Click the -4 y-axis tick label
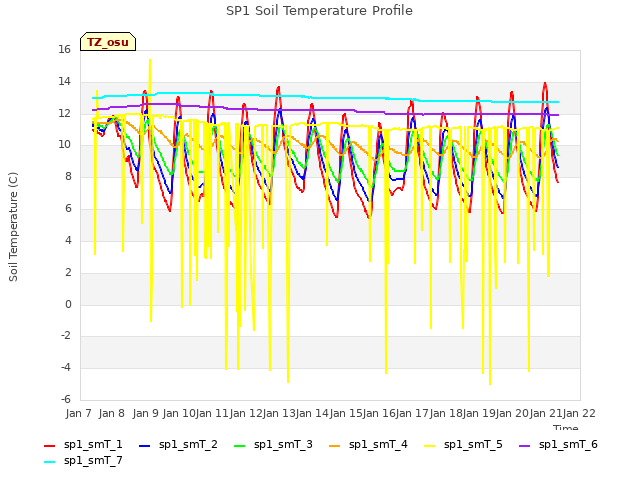This screenshot has height=480, width=640. [66, 368]
